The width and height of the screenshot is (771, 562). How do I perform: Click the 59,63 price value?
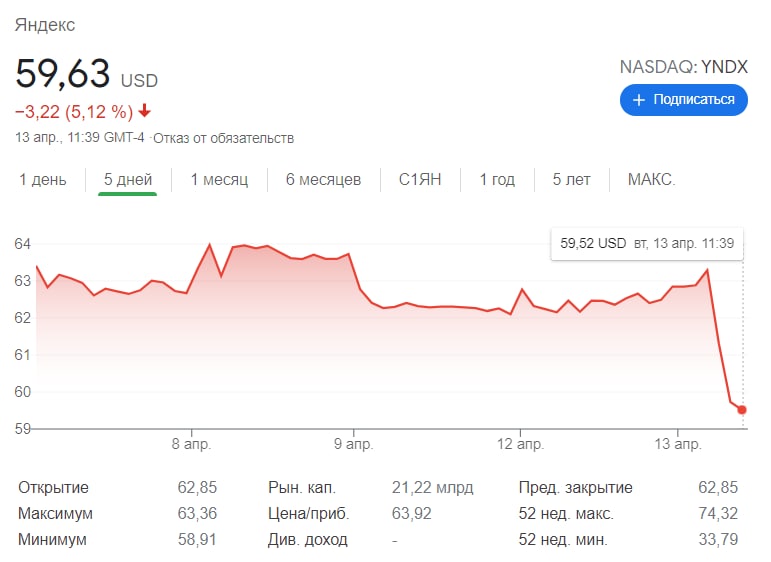(x=62, y=73)
